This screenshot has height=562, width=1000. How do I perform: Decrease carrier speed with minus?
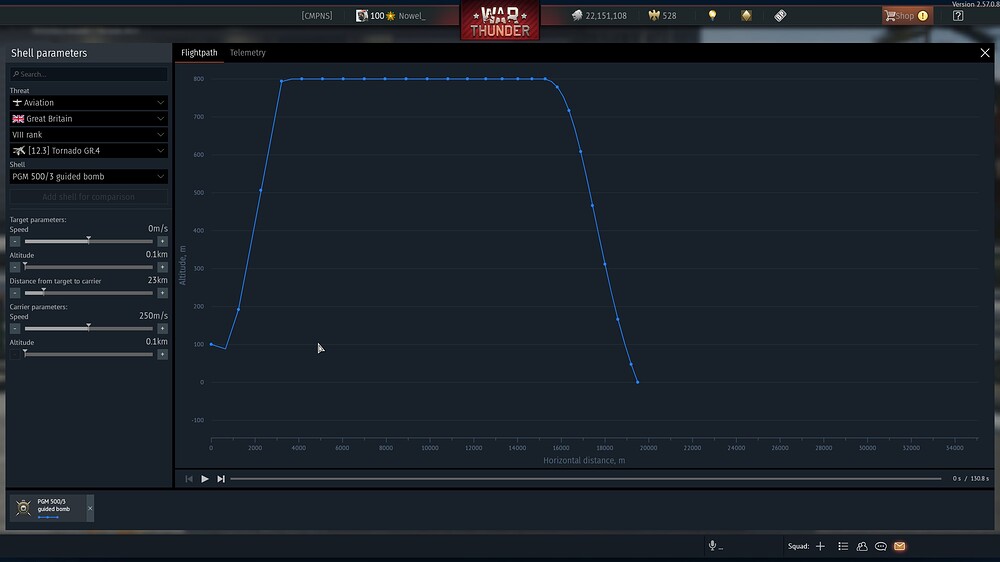(15, 329)
